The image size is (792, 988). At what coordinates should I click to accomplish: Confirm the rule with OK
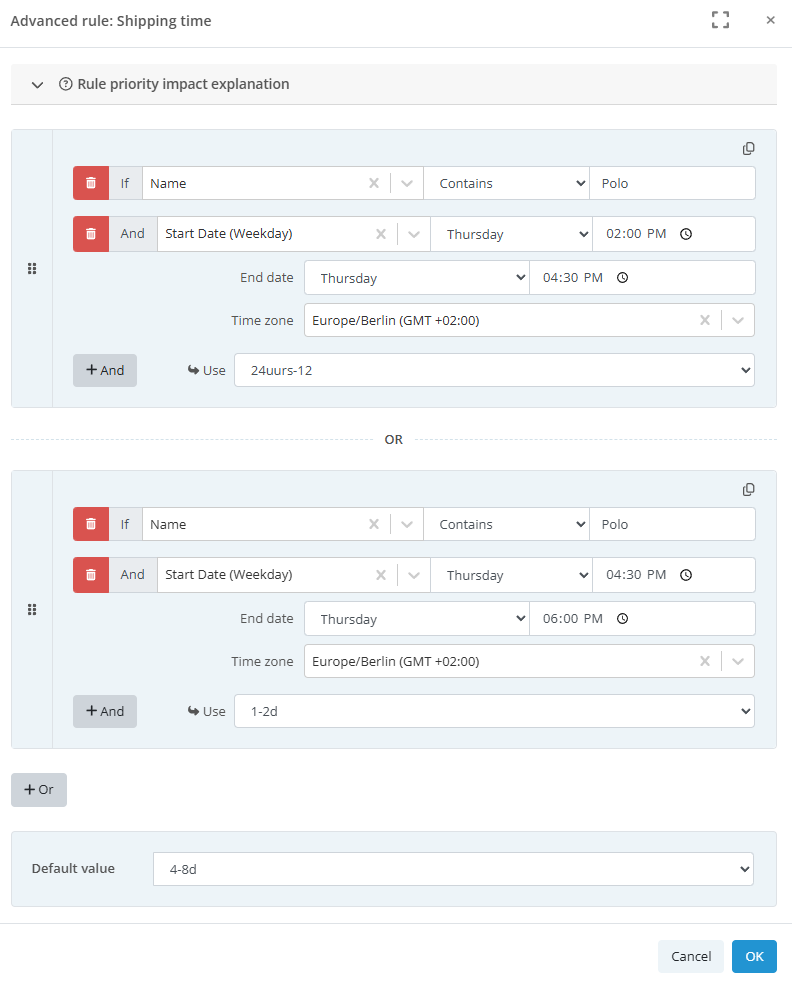pos(754,956)
